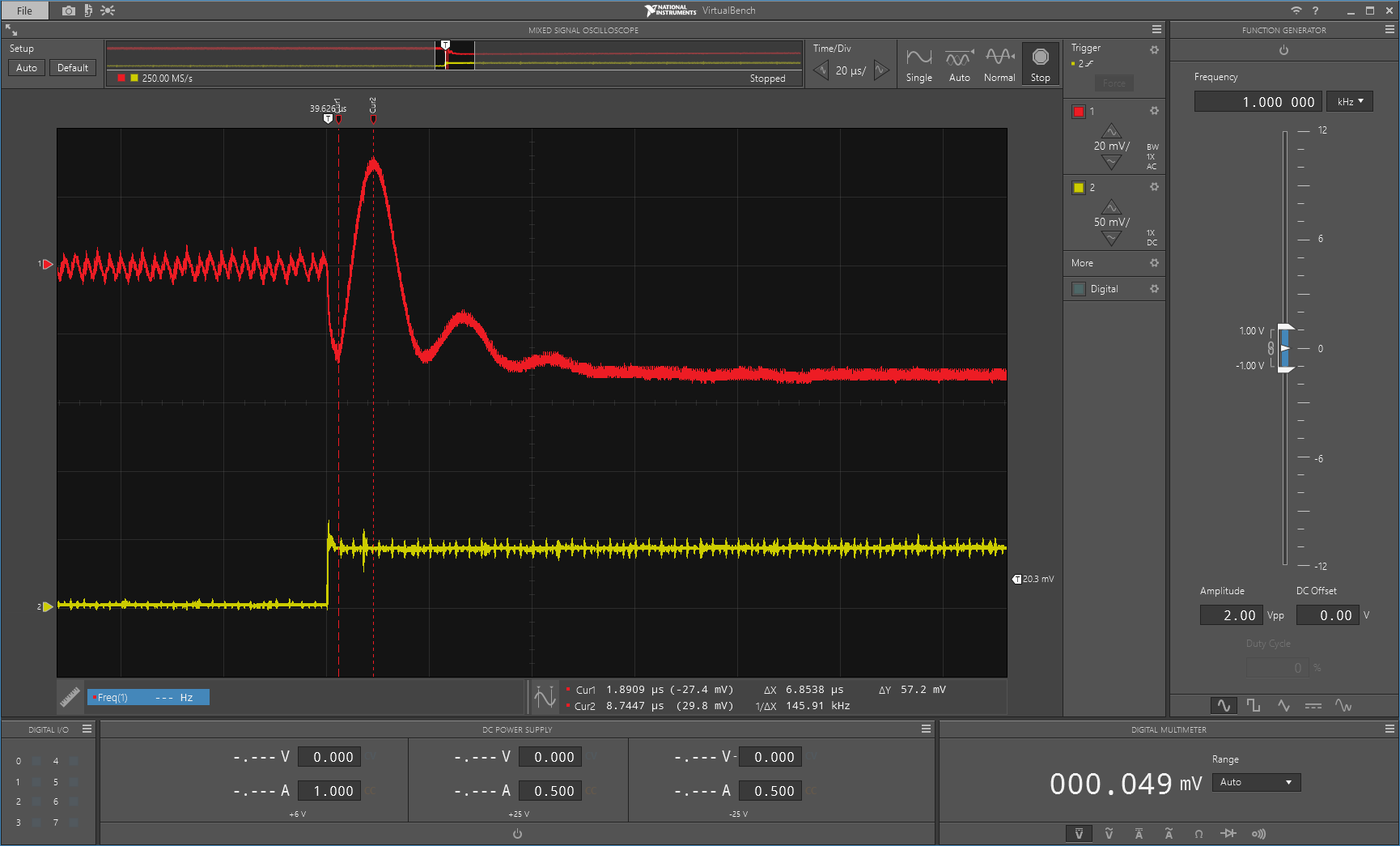Select diode test multimeter mode

click(x=1228, y=833)
